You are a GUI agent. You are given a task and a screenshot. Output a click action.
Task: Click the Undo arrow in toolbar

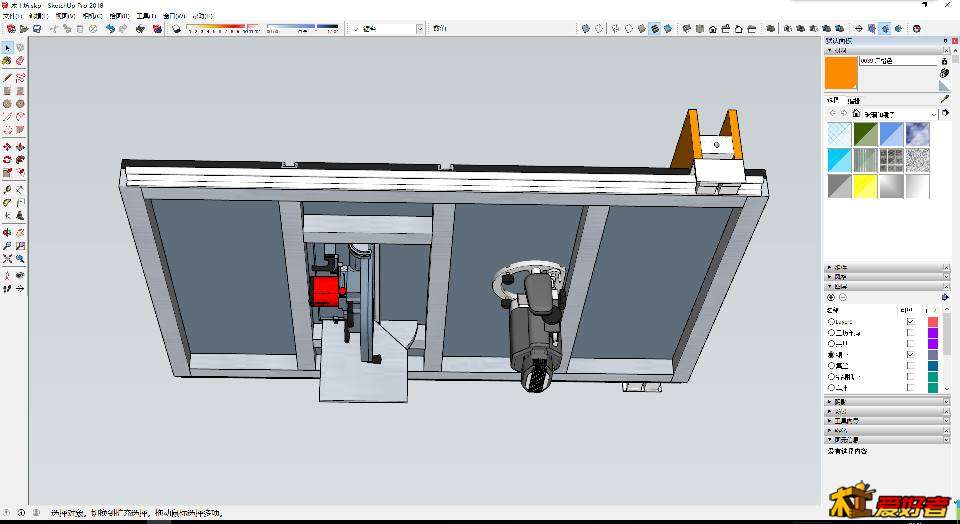110,28
